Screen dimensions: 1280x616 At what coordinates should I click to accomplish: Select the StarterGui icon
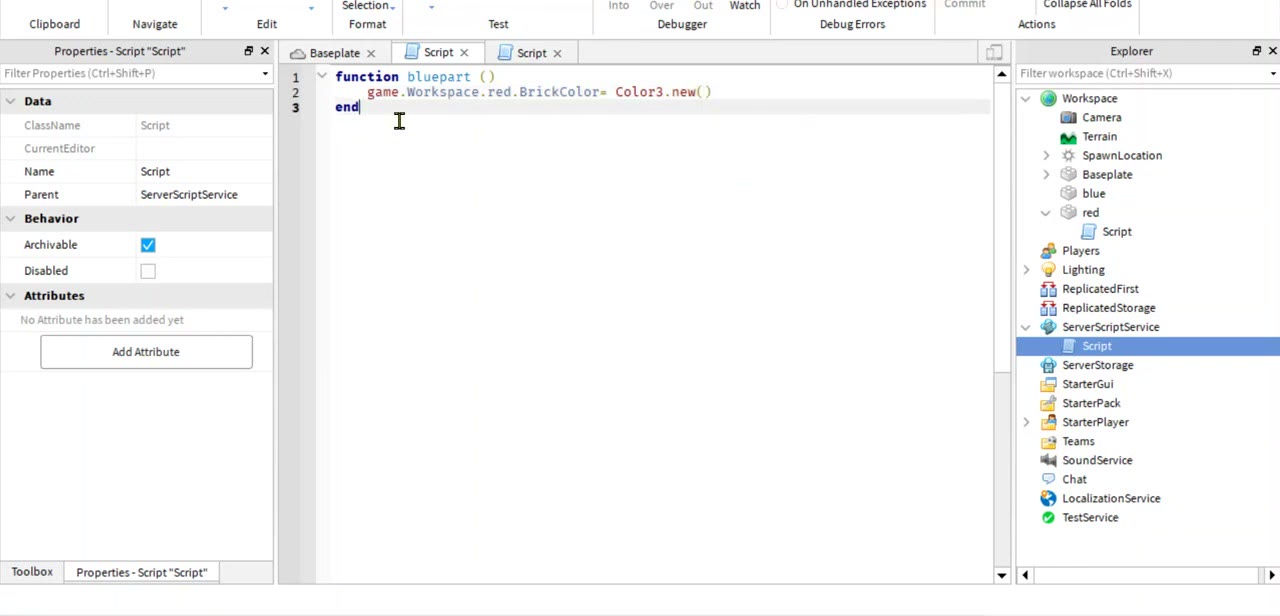pos(1048,384)
